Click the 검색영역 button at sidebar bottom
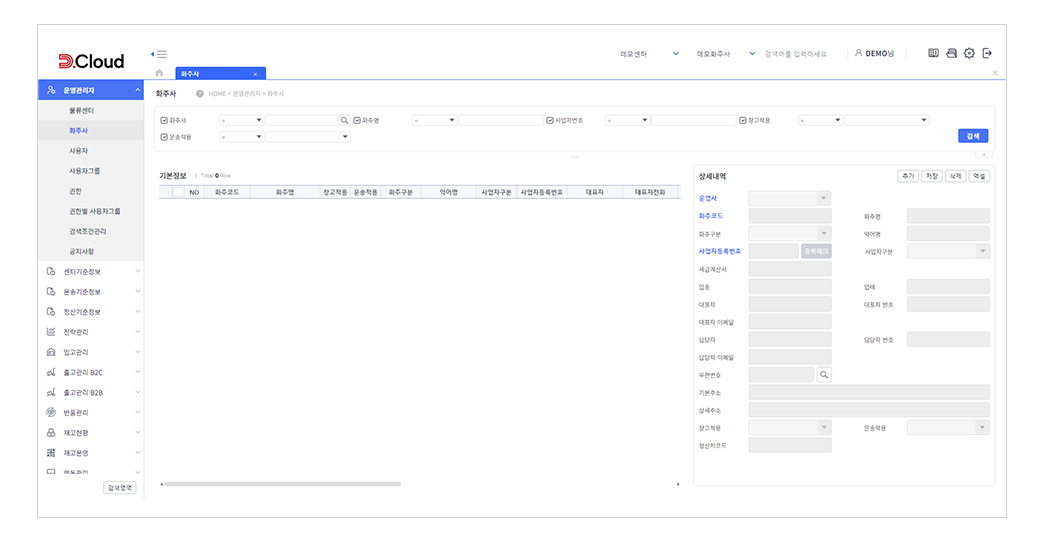 (x=120, y=488)
